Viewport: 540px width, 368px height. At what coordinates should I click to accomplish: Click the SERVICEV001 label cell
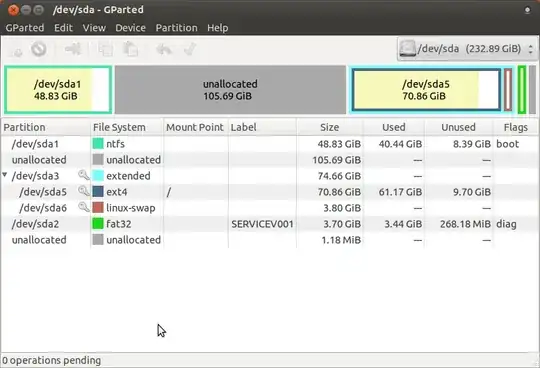tap(262, 224)
